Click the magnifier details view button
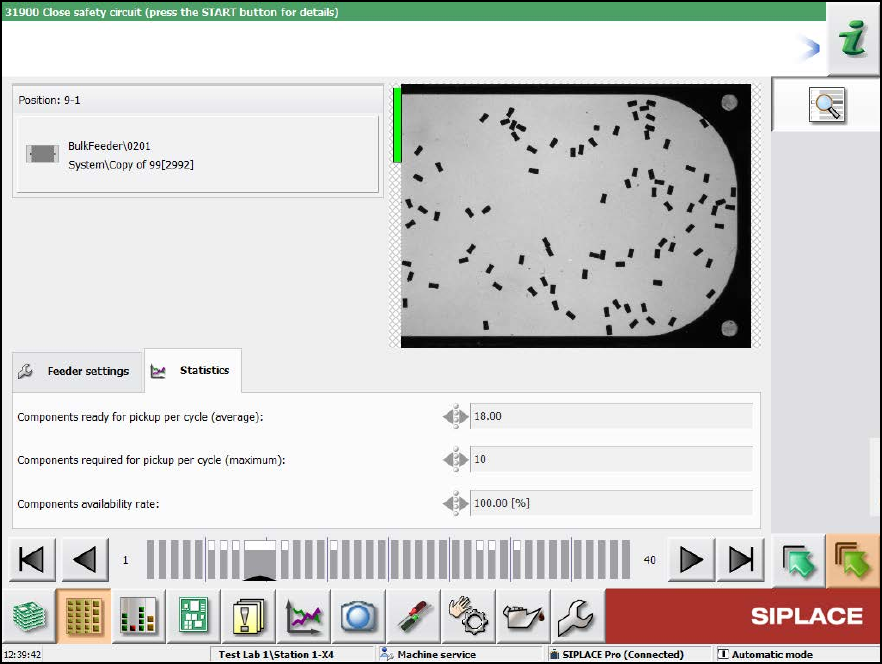 pyautogui.click(x=826, y=105)
